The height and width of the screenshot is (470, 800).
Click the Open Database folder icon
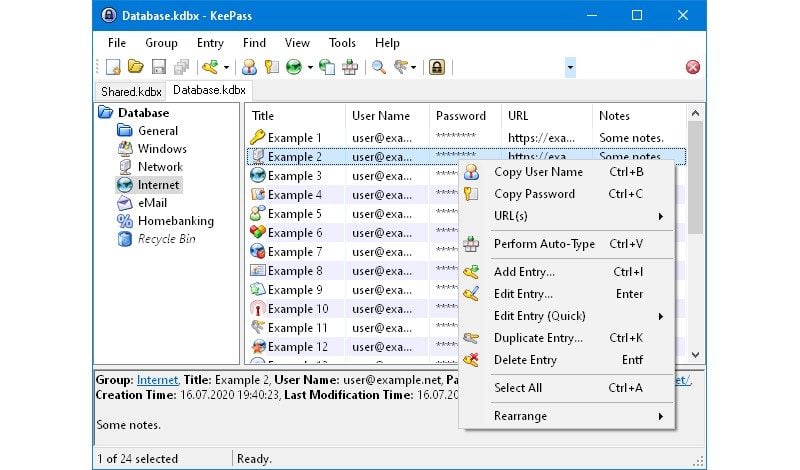(x=135, y=68)
